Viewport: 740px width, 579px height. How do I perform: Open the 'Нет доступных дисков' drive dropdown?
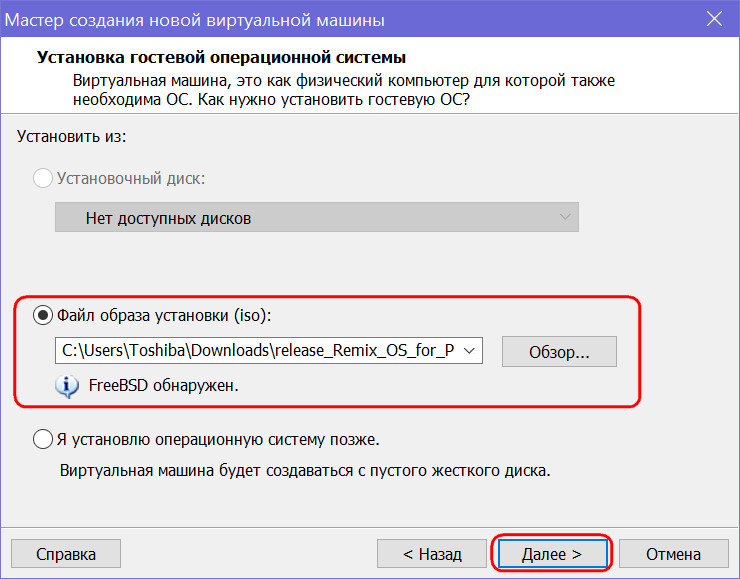click(317, 218)
